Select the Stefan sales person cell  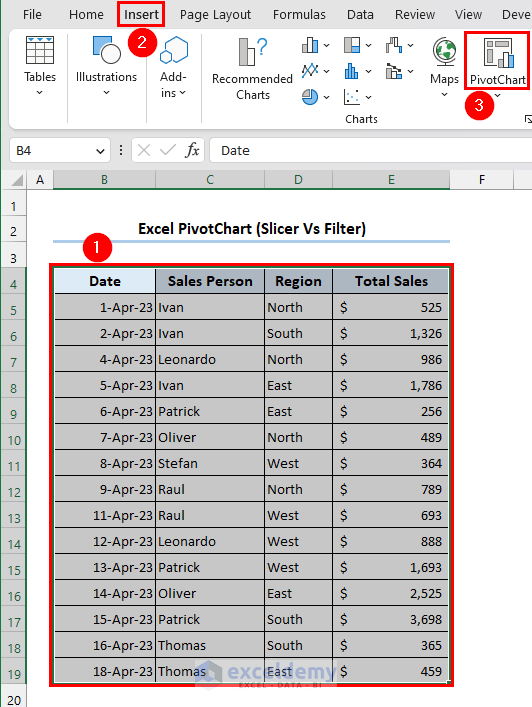tap(210, 464)
